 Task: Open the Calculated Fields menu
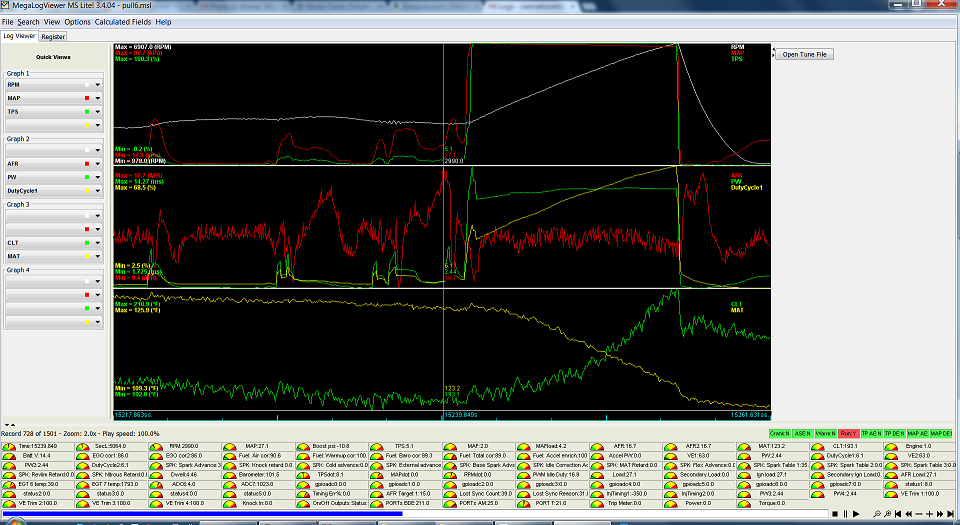123,21
